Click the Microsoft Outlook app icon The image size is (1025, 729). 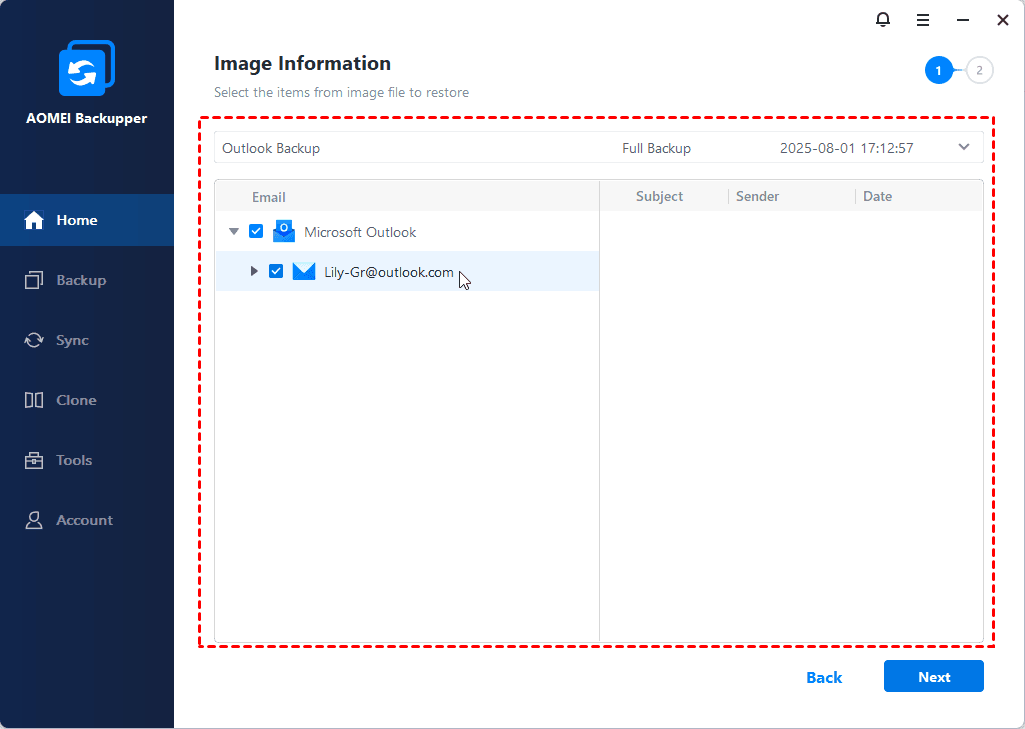click(284, 232)
